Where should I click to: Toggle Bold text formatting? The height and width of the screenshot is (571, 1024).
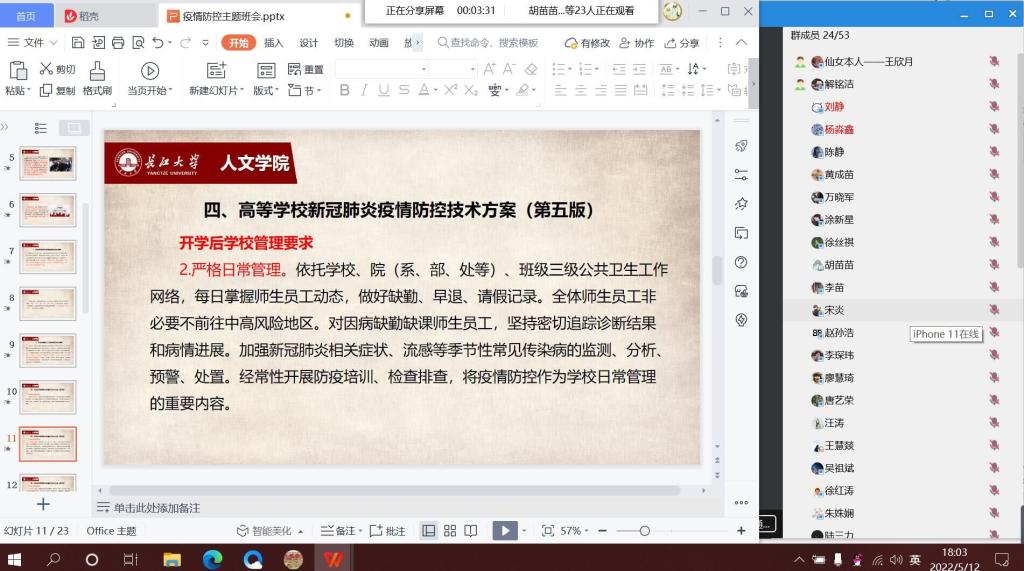tap(345, 90)
